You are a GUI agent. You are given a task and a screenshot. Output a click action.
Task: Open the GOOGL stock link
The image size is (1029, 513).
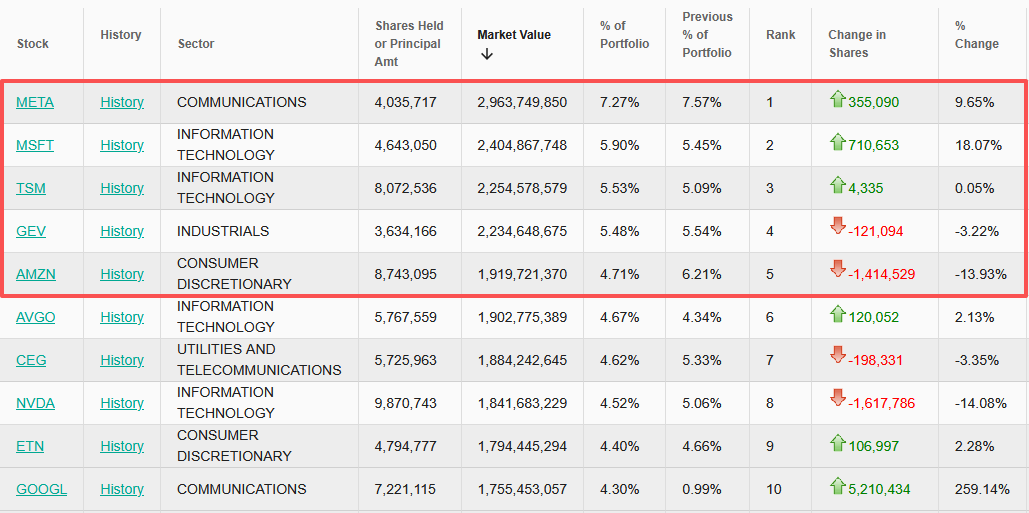41,489
